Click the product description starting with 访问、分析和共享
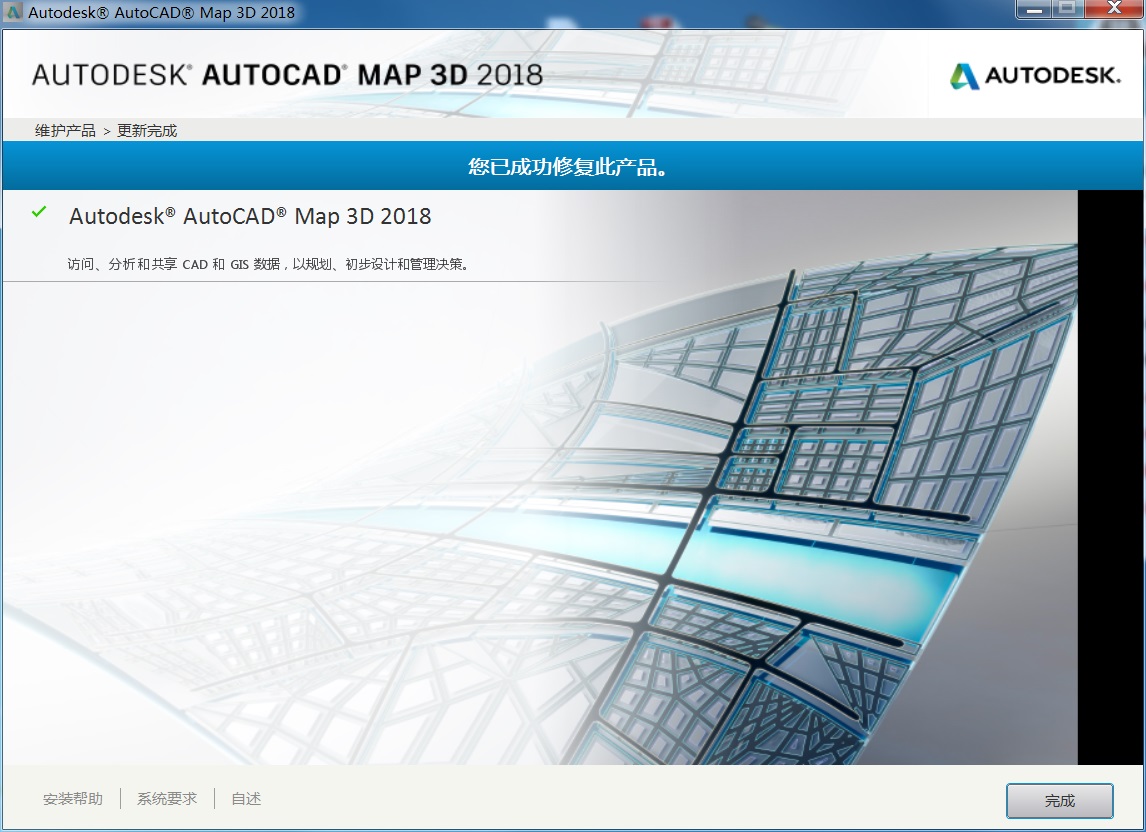Screen dimensions: 1146x832 click(x=267, y=264)
